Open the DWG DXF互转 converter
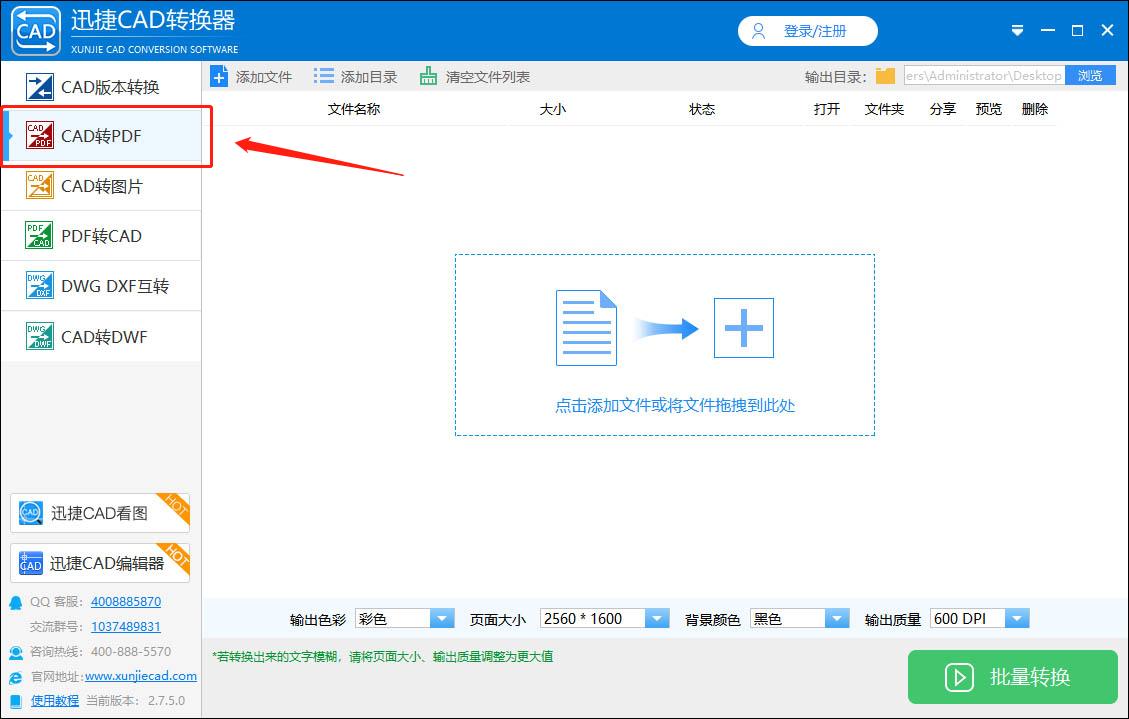The width and height of the screenshot is (1129, 719). click(x=37, y=285)
